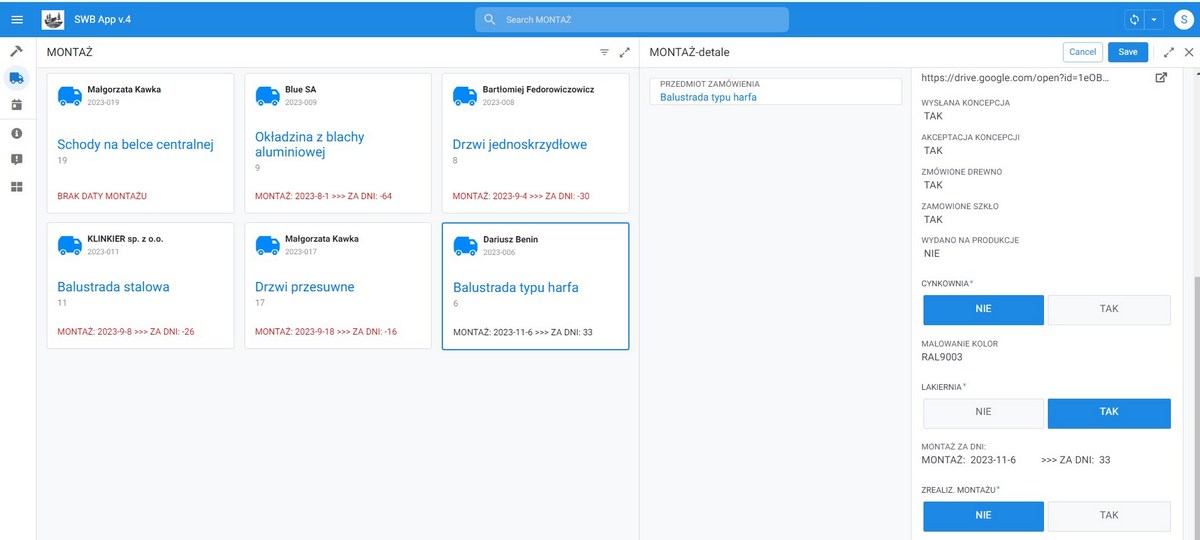Open the hamburger navigation menu
This screenshot has width=1200, height=540.
pyautogui.click(x=17, y=20)
